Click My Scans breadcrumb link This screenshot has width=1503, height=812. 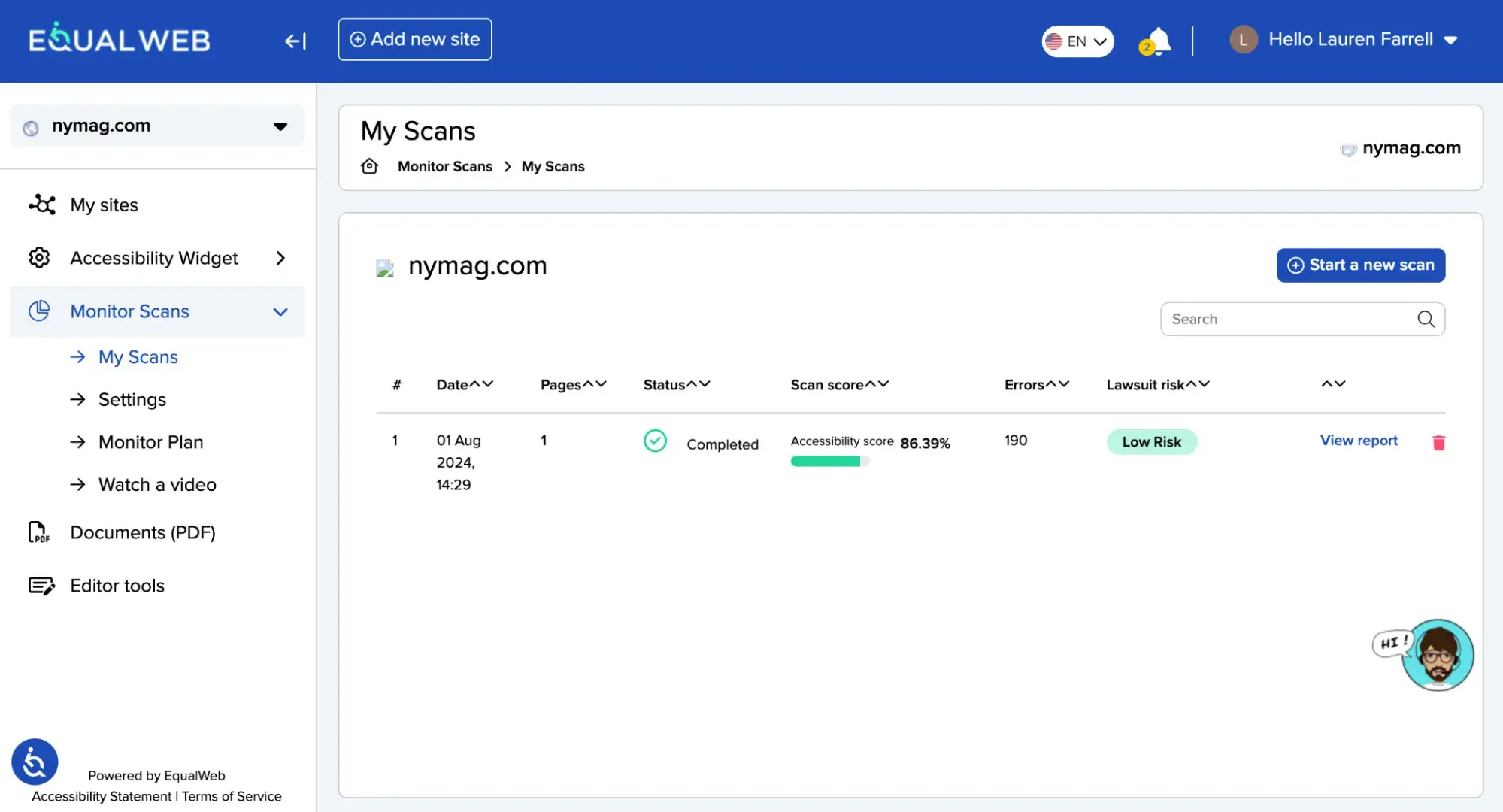click(553, 166)
